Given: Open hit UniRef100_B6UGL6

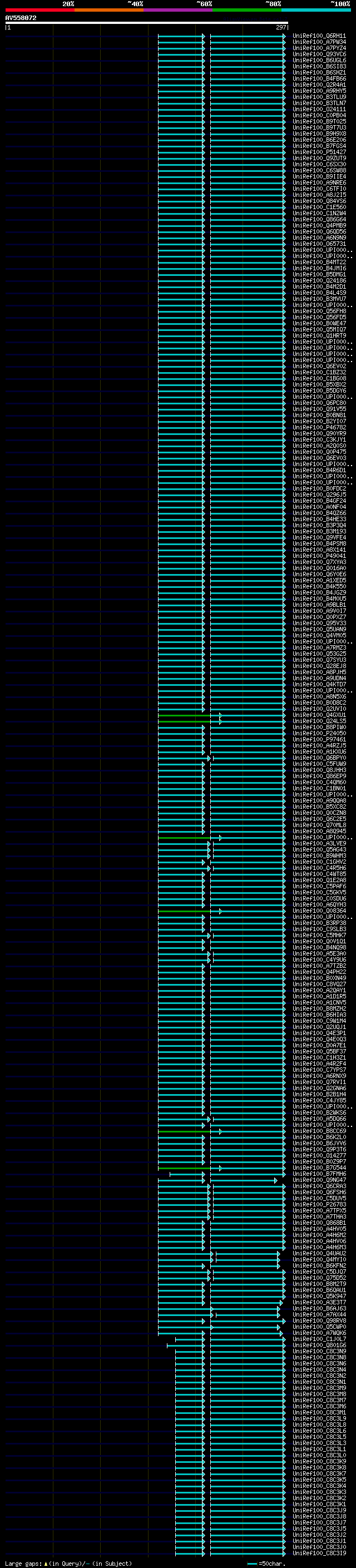Looking at the screenshot, I should 319,60.
